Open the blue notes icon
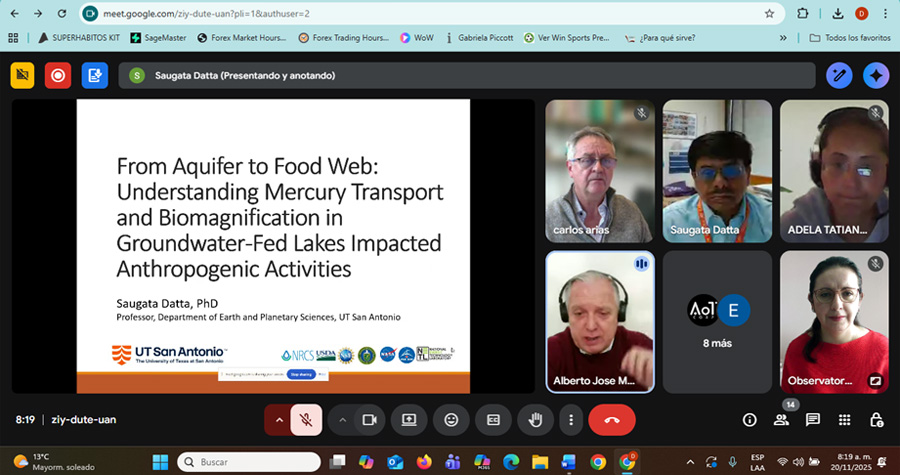The height and width of the screenshot is (475, 900). coord(95,75)
